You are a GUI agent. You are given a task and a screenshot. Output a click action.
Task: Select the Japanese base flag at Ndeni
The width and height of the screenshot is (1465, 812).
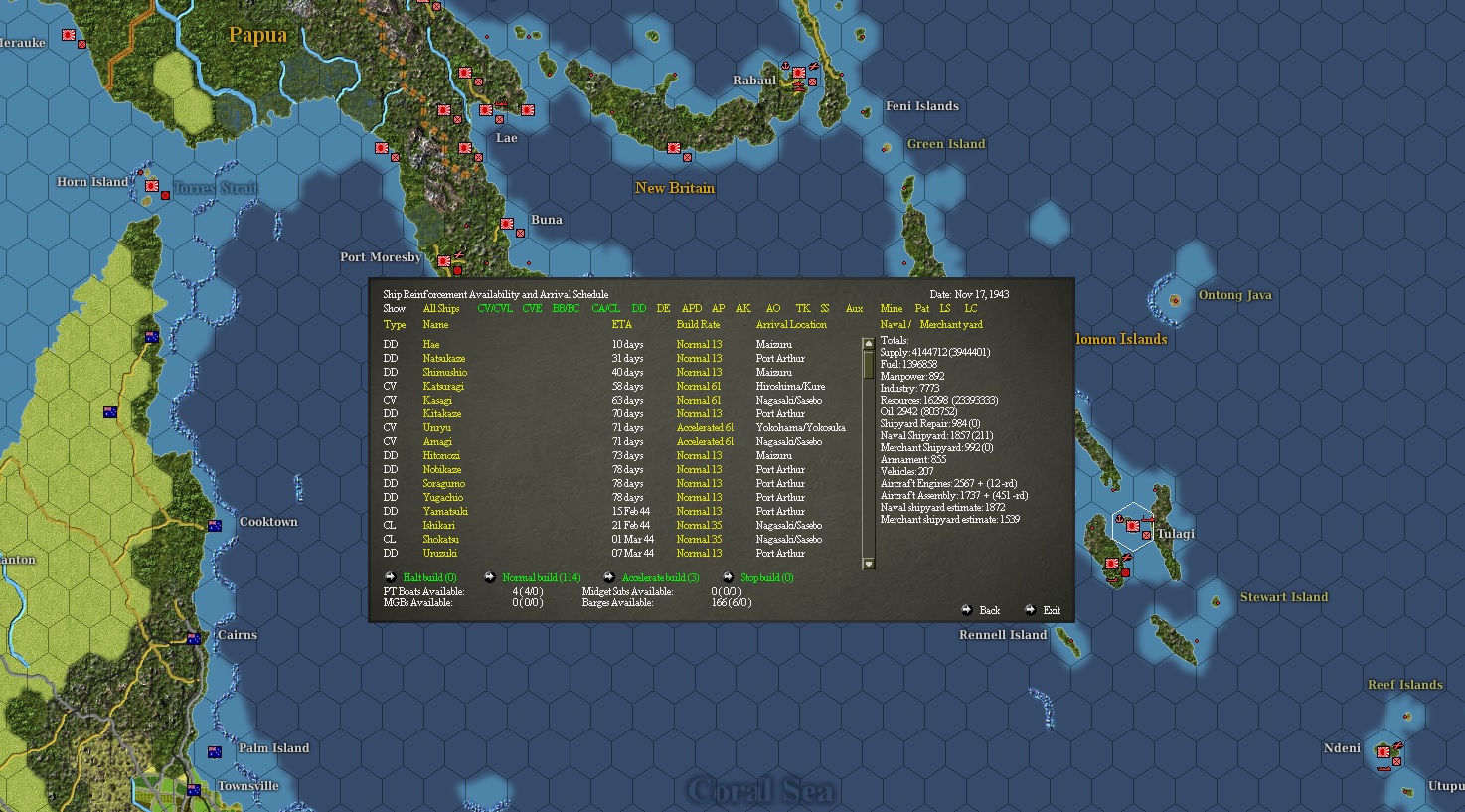(x=1384, y=752)
